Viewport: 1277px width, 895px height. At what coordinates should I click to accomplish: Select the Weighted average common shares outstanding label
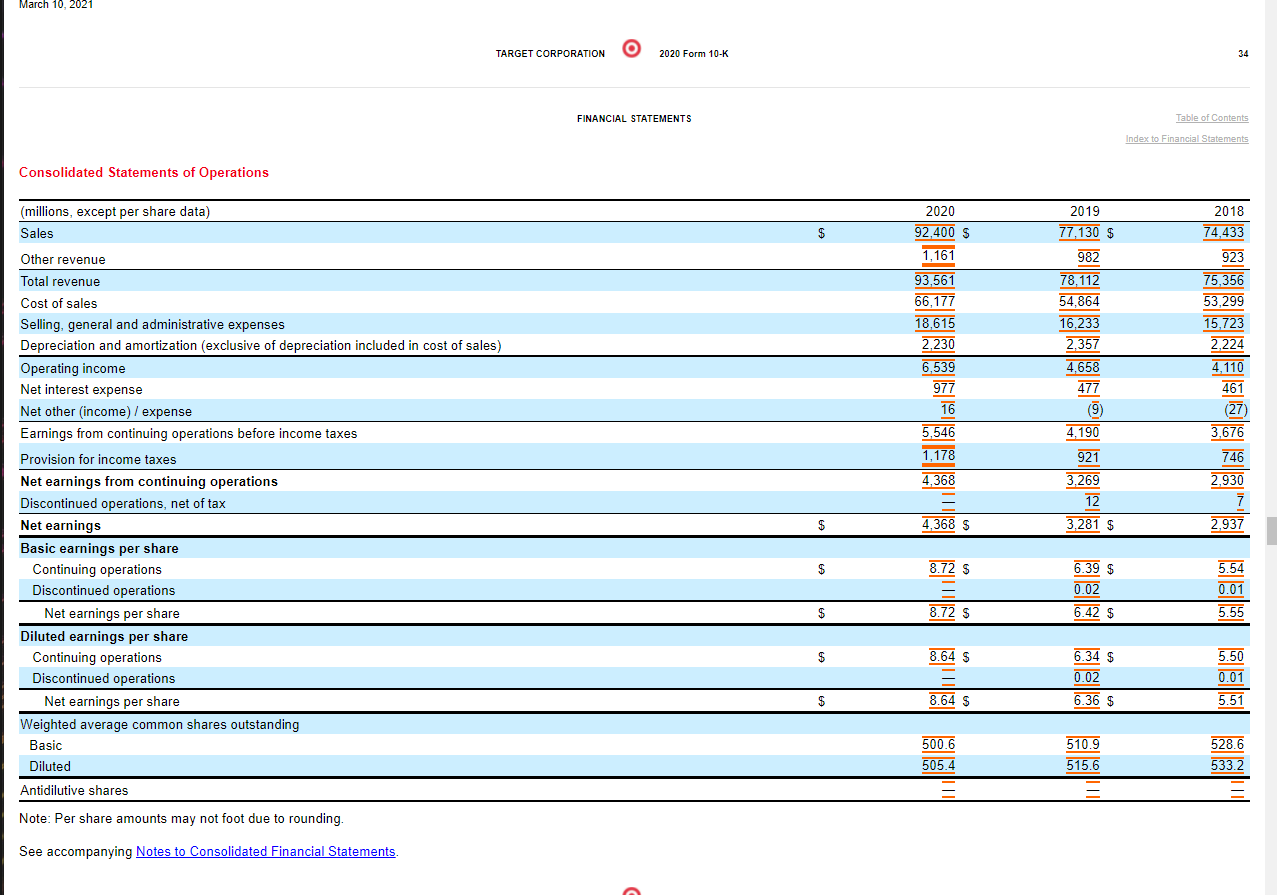pyautogui.click(x=160, y=724)
